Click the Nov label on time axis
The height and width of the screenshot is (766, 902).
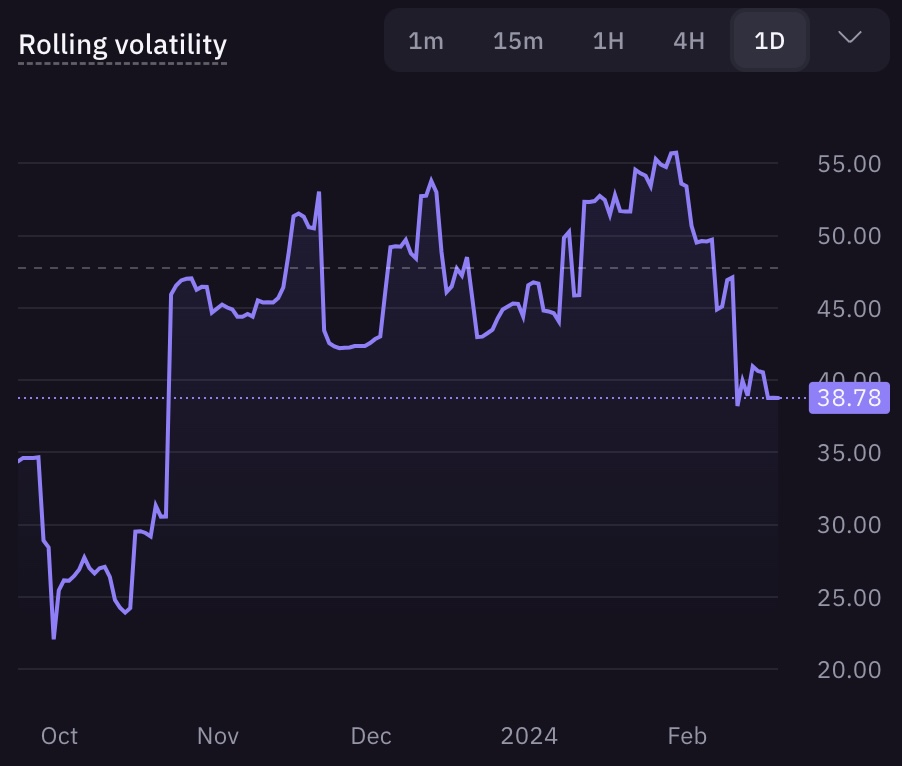click(217, 736)
